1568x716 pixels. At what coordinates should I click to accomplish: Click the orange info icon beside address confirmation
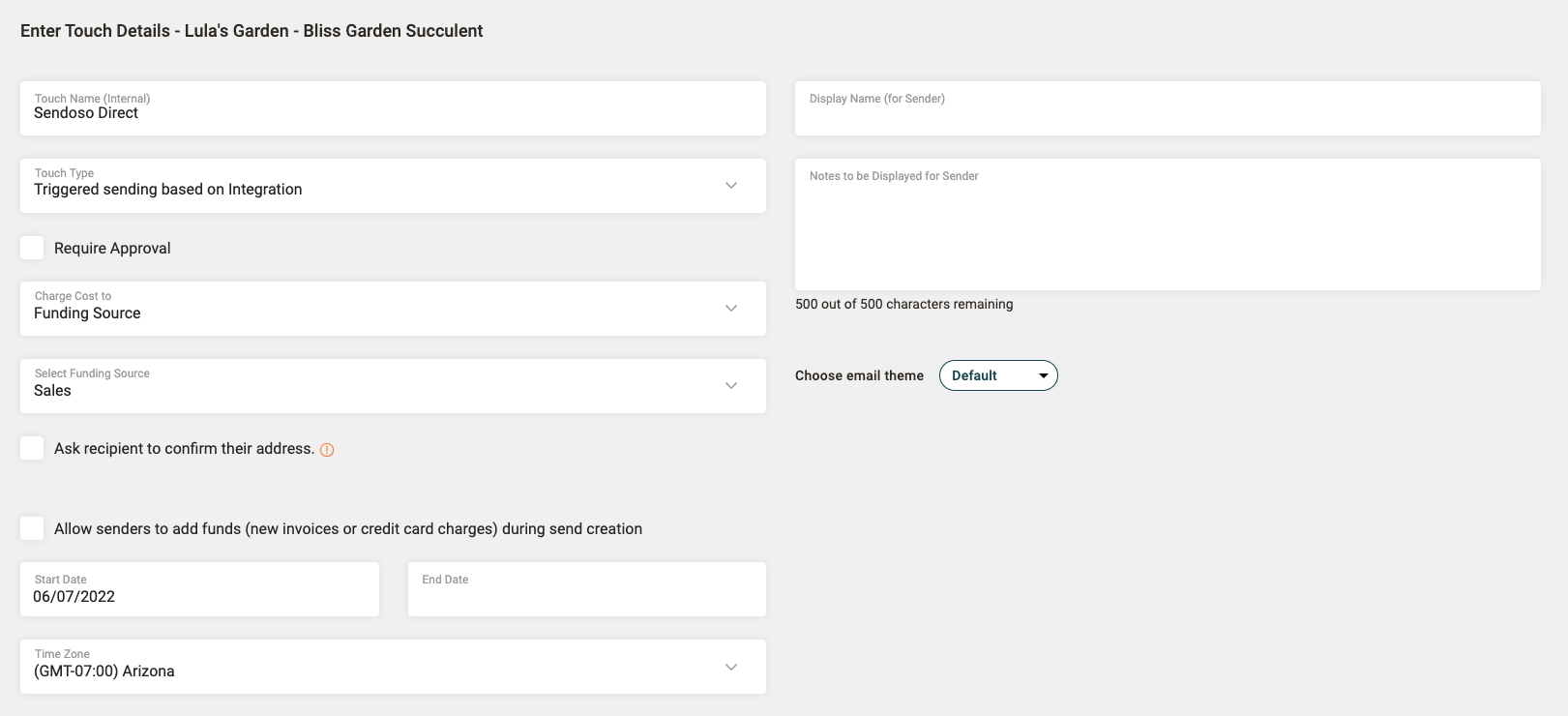(x=327, y=450)
